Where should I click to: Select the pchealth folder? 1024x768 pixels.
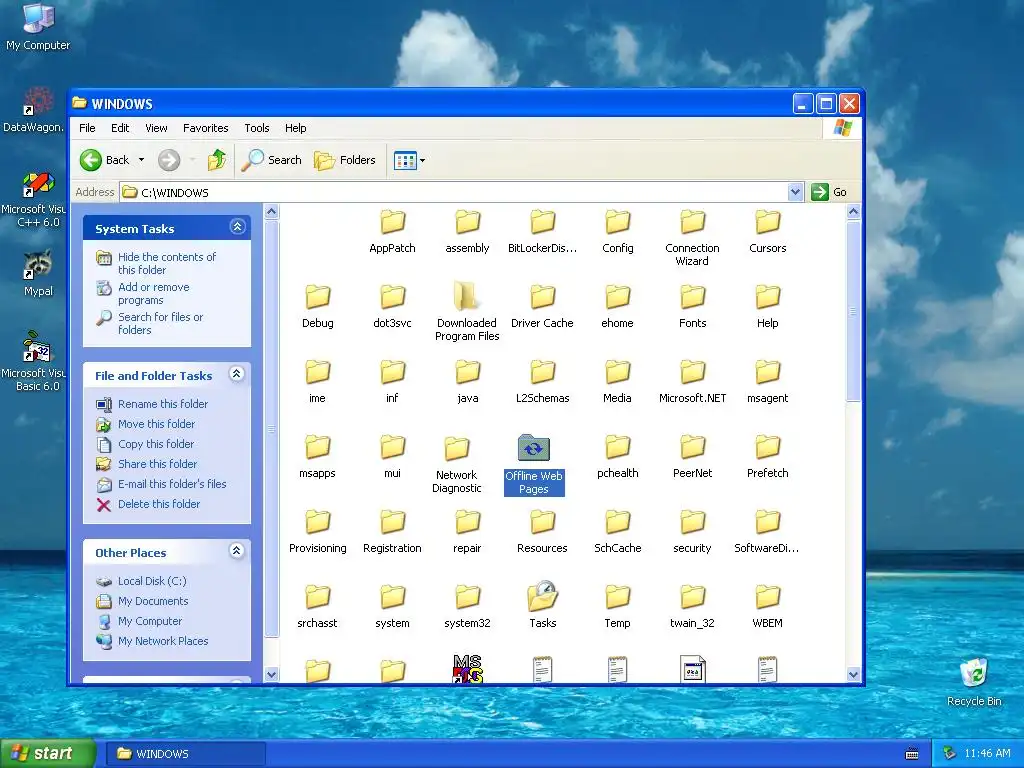click(617, 456)
